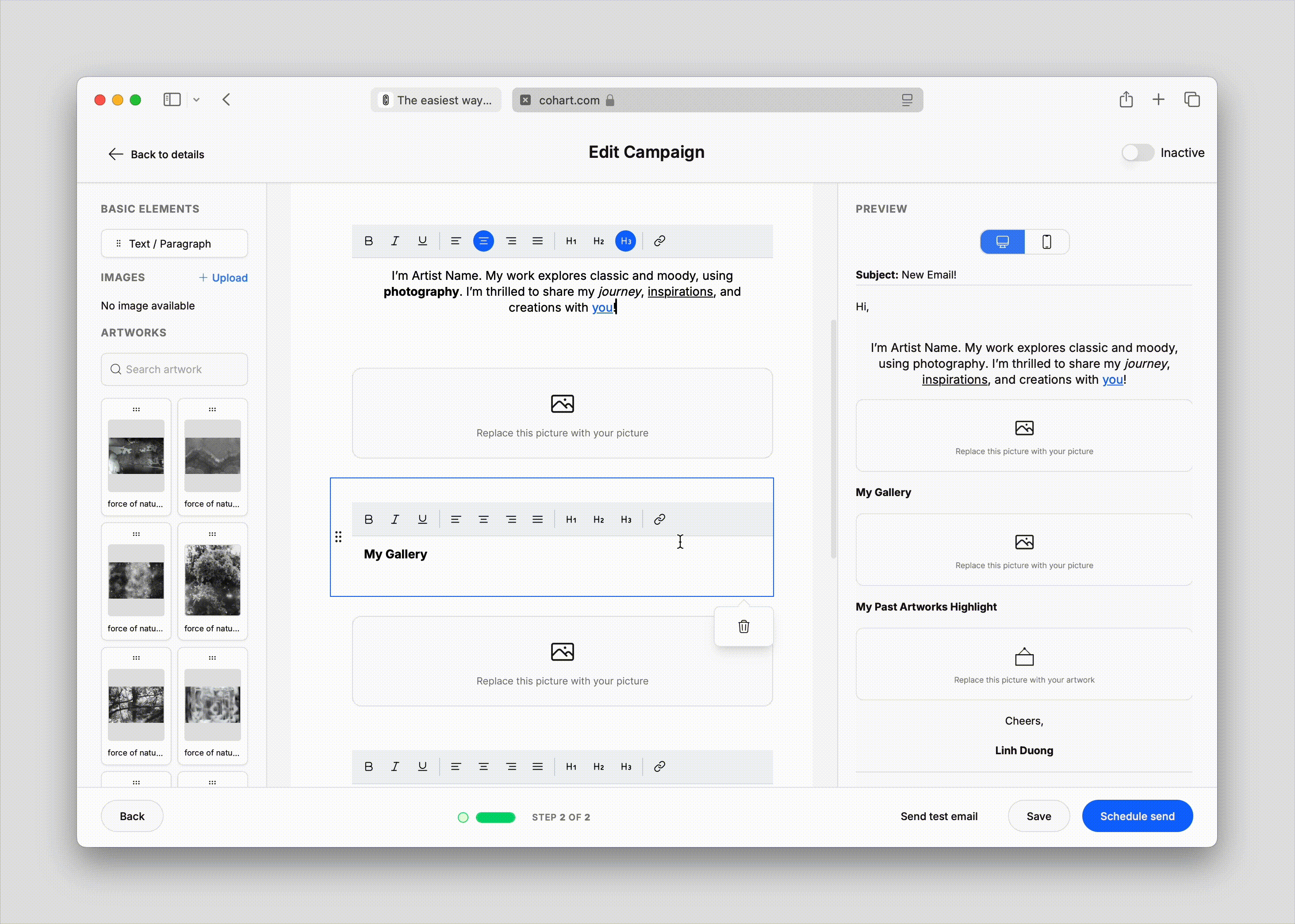Click the Back button

coord(132,817)
